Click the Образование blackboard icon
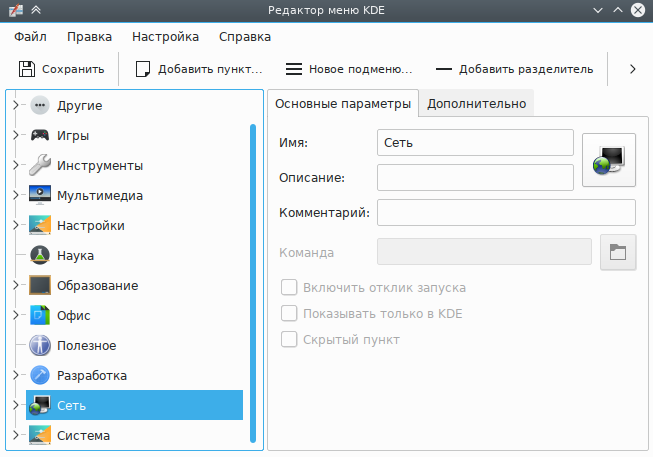The image size is (653, 457). tap(40, 285)
